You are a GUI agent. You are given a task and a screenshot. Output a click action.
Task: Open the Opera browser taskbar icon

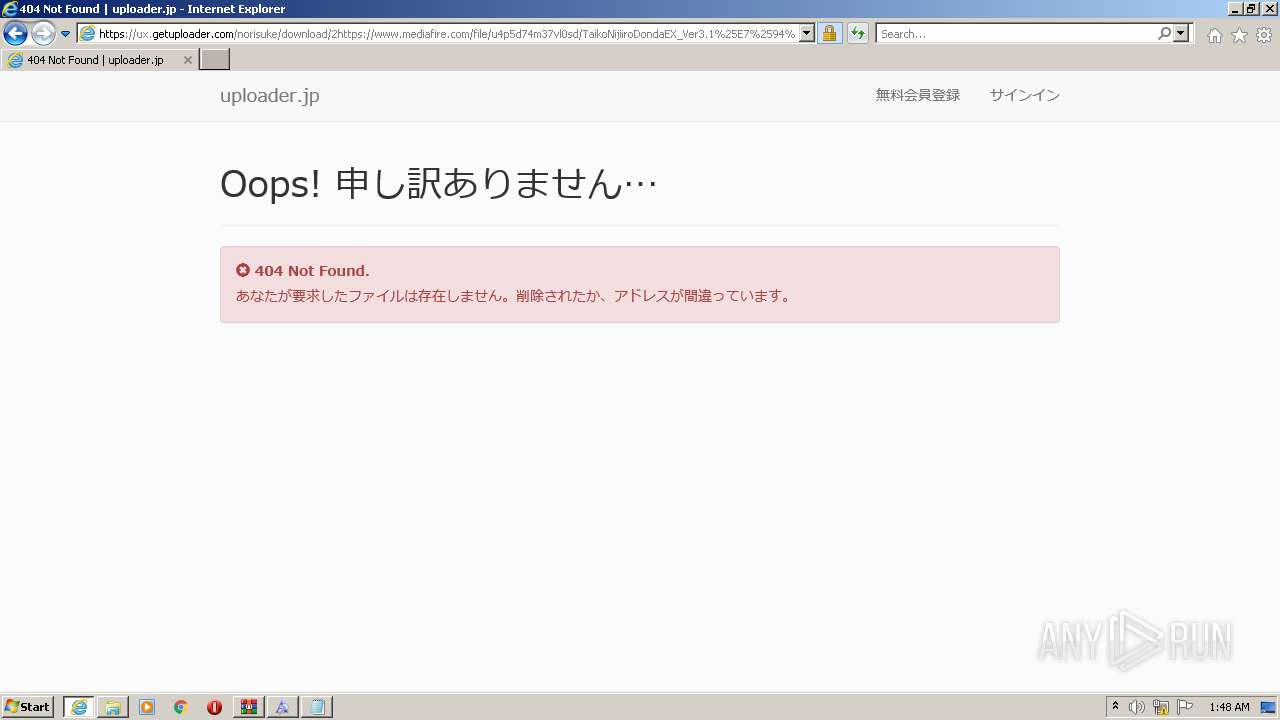pyautogui.click(x=215, y=707)
